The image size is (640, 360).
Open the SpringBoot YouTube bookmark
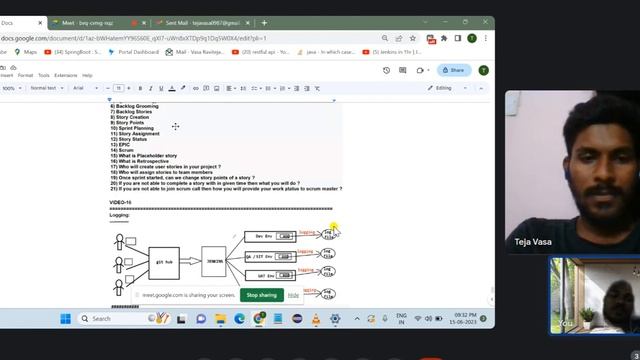point(73,52)
